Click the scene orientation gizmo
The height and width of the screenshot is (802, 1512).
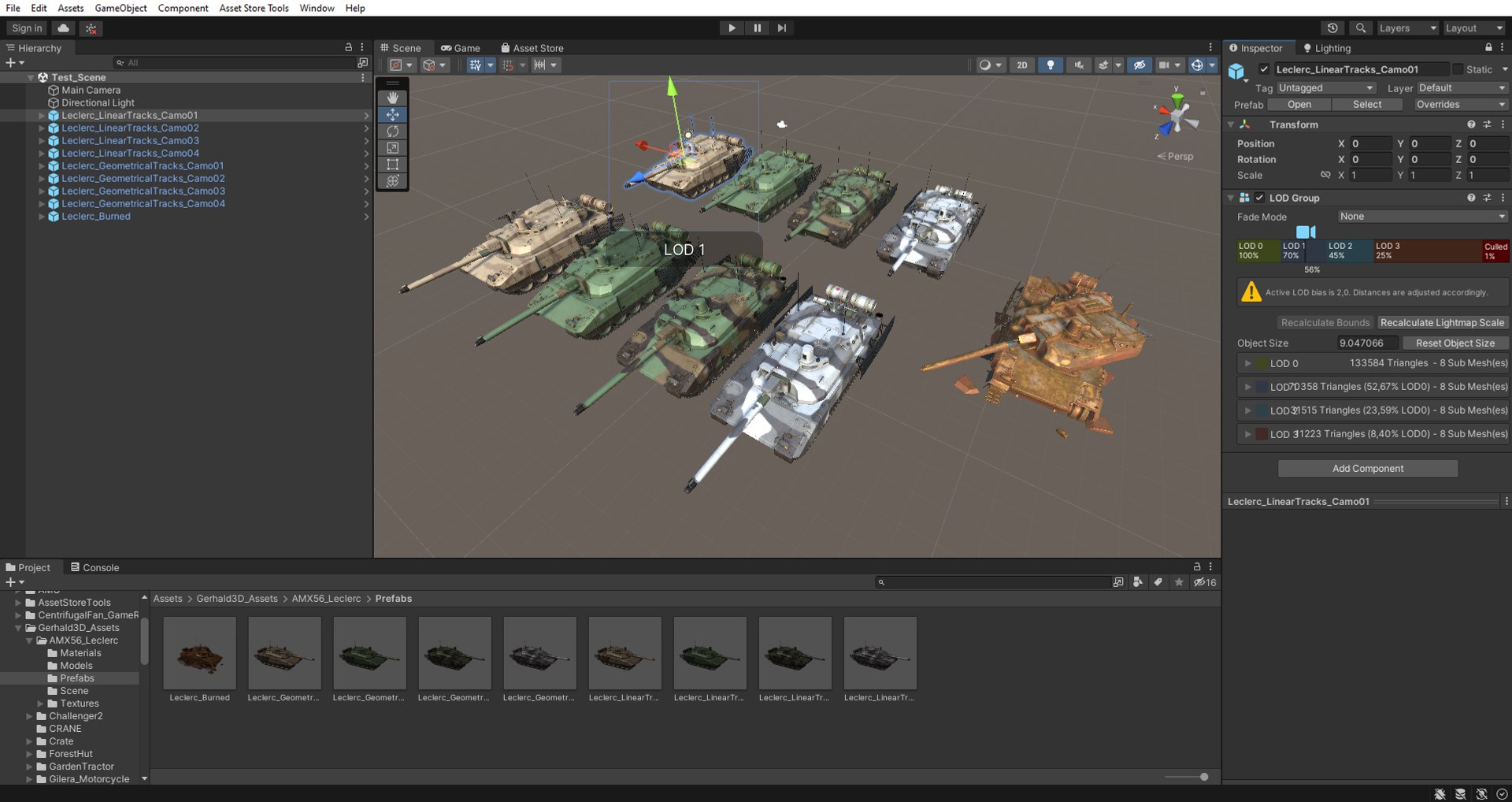pyautogui.click(x=1177, y=117)
